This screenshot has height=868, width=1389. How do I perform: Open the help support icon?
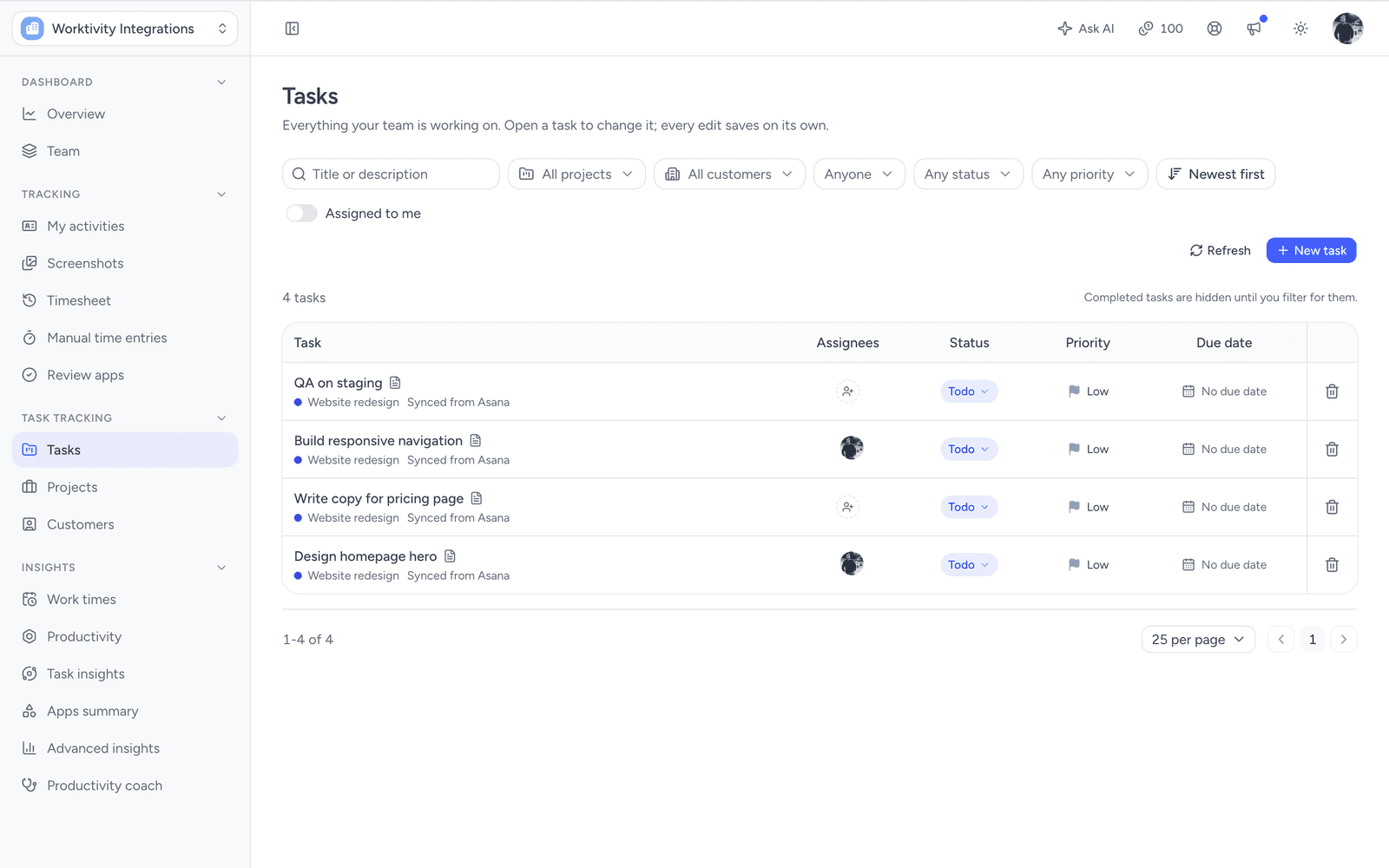pos(1215,29)
